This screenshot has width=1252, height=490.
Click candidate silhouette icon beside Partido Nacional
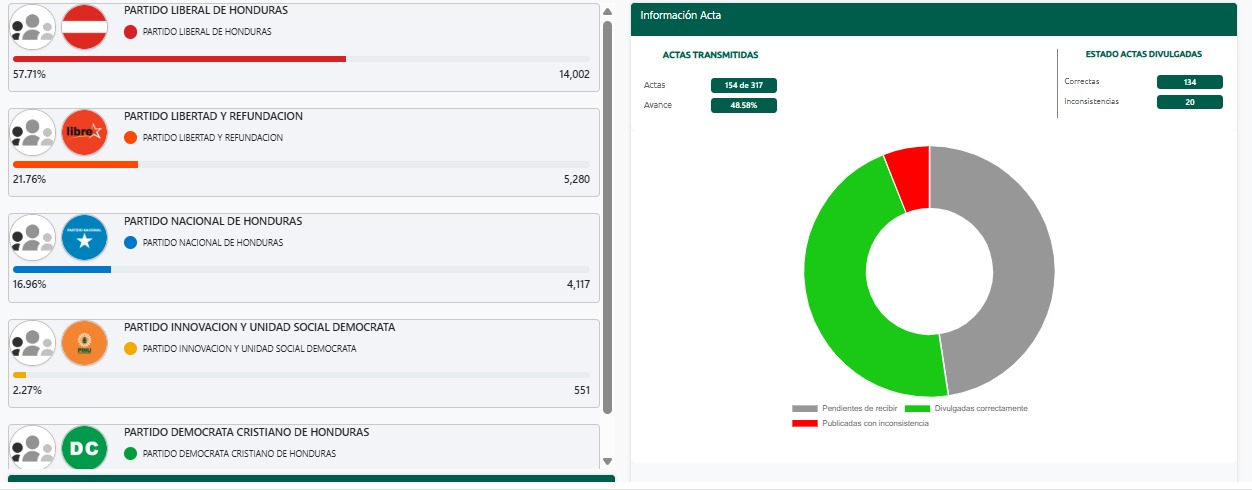[33, 238]
